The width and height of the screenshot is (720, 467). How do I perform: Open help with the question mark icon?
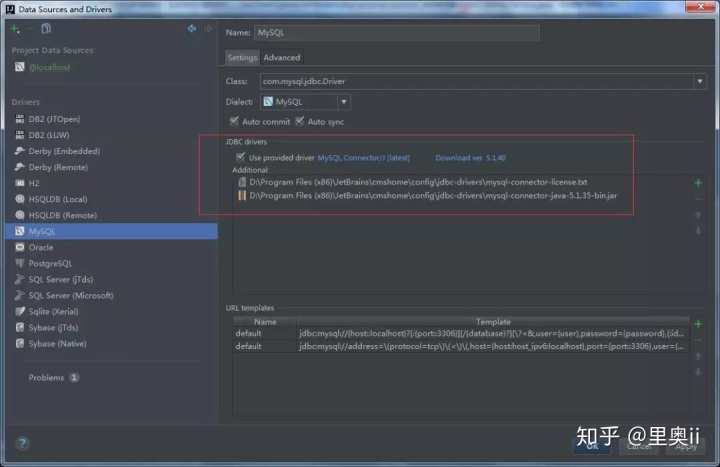pyautogui.click(x=22, y=443)
